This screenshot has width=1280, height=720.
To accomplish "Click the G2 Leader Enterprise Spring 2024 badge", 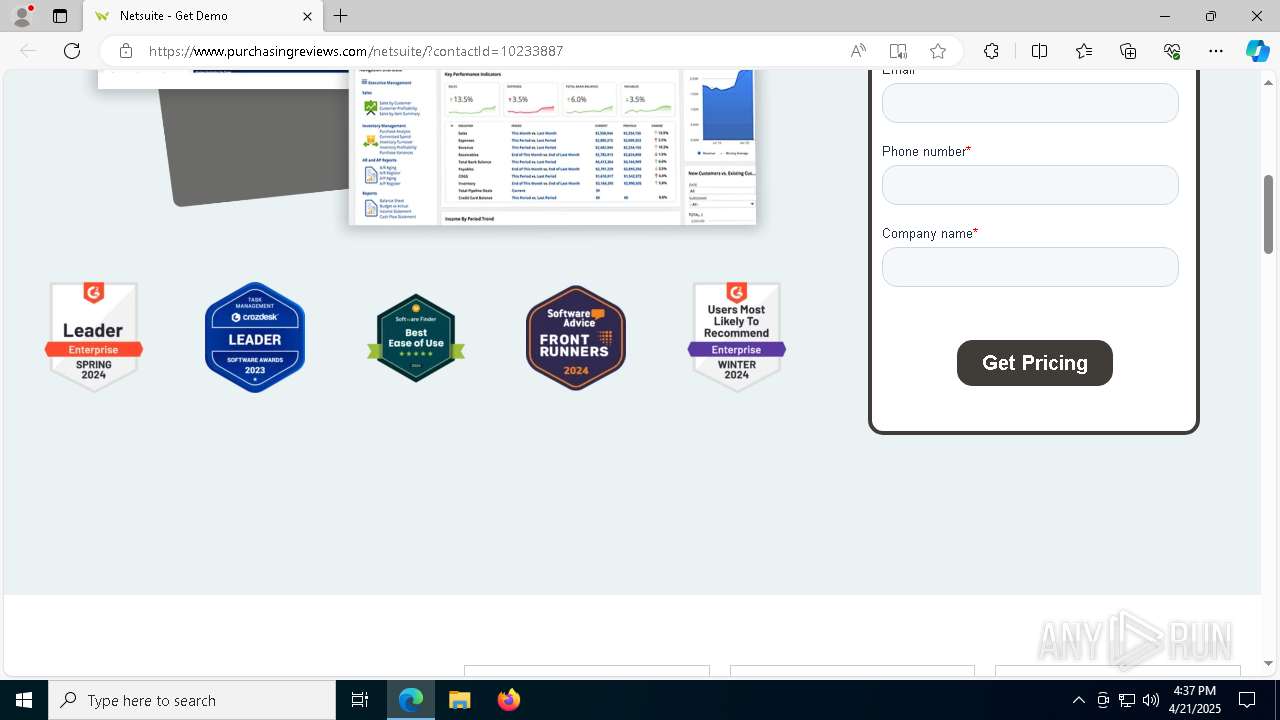I will (x=94, y=337).
